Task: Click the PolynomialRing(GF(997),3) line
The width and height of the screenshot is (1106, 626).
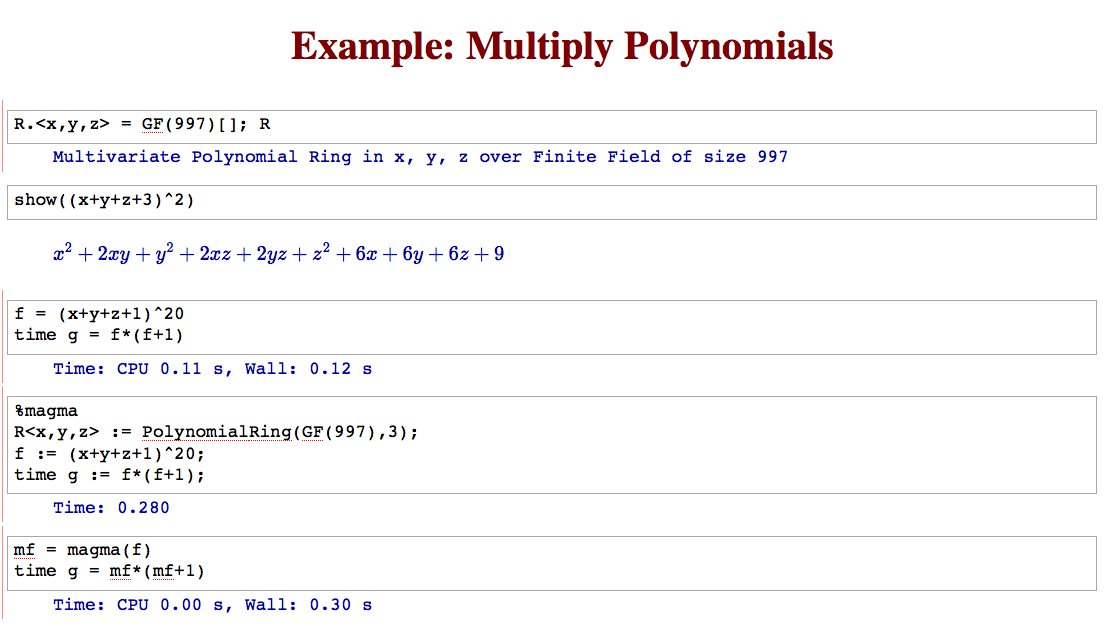Action: pyautogui.click(x=216, y=432)
